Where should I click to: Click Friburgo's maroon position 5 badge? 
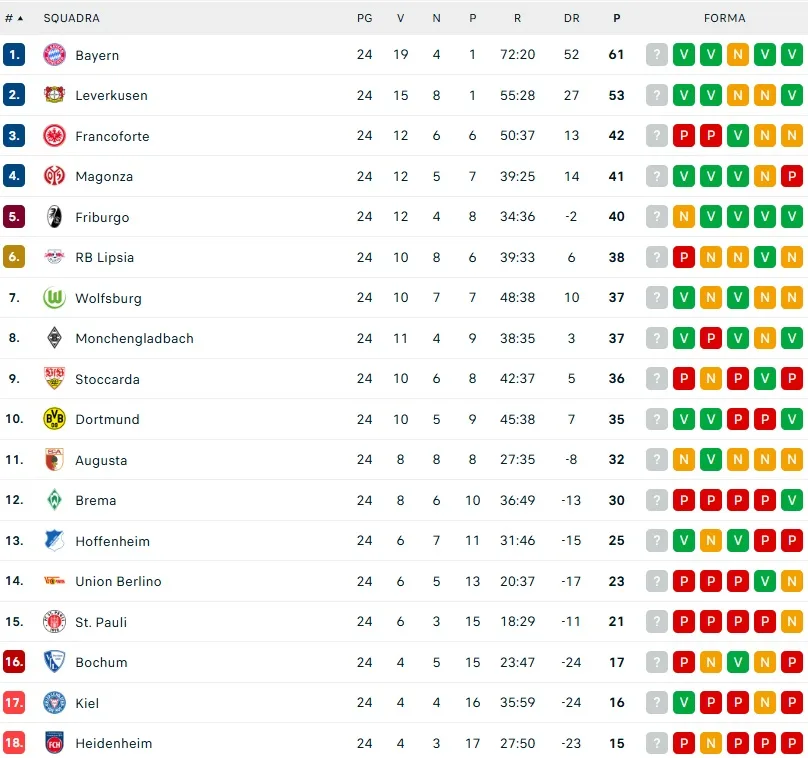pos(14,217)
